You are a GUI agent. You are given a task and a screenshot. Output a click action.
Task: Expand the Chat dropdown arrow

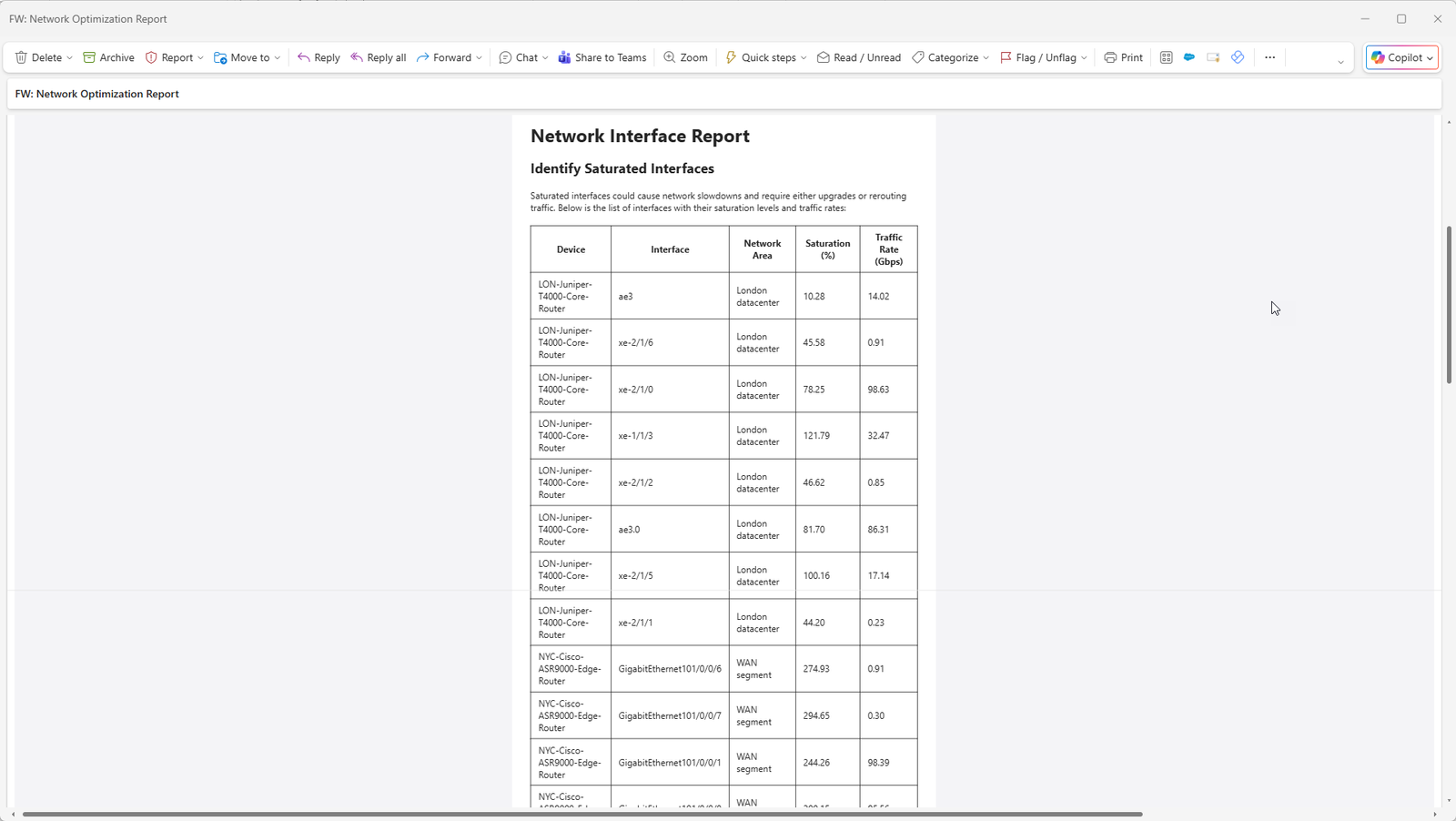(x=545, y=57)
